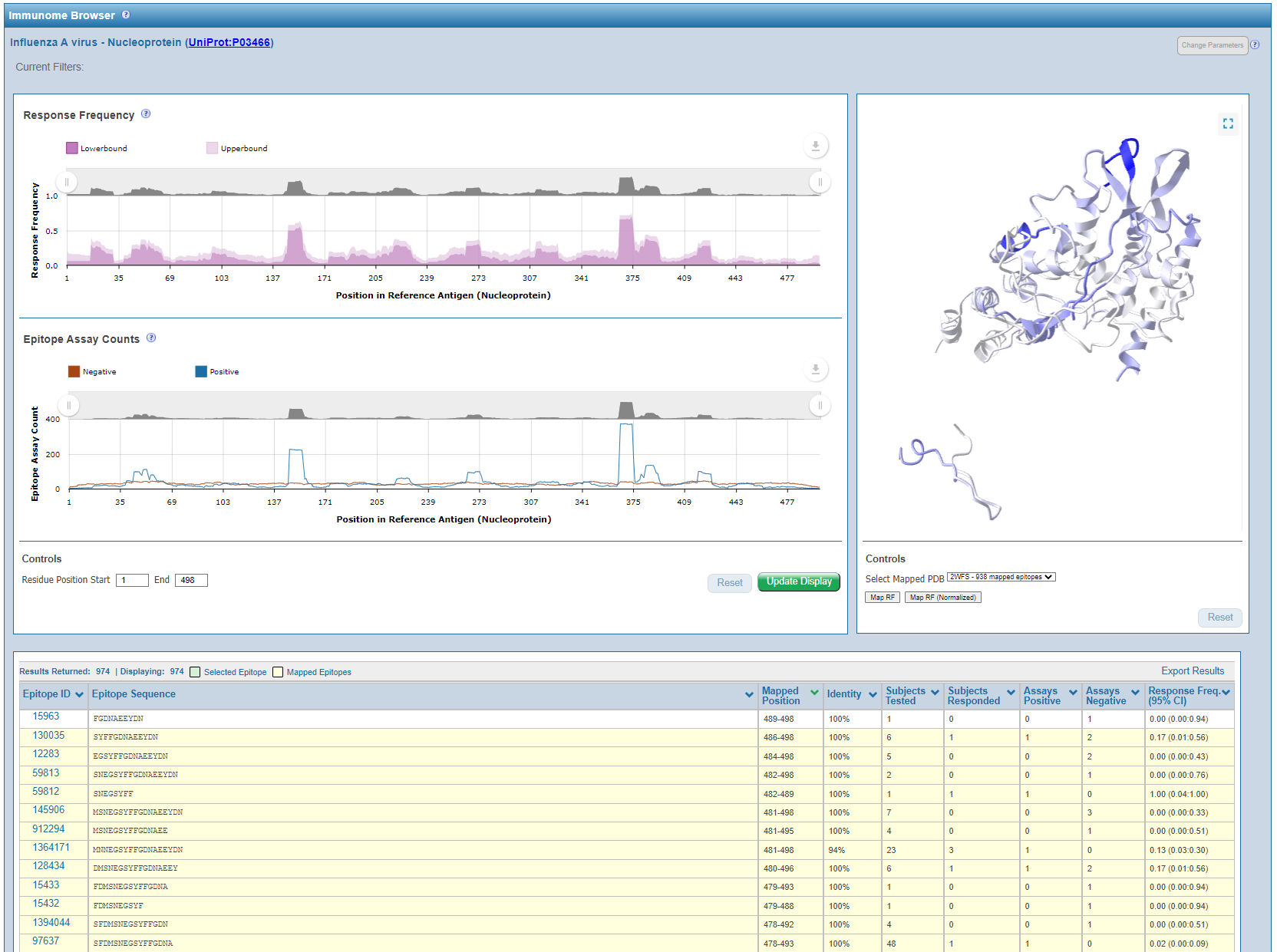Grab left range handle of Assay Counts
1277x952 pixels.
tap(68, 405)
